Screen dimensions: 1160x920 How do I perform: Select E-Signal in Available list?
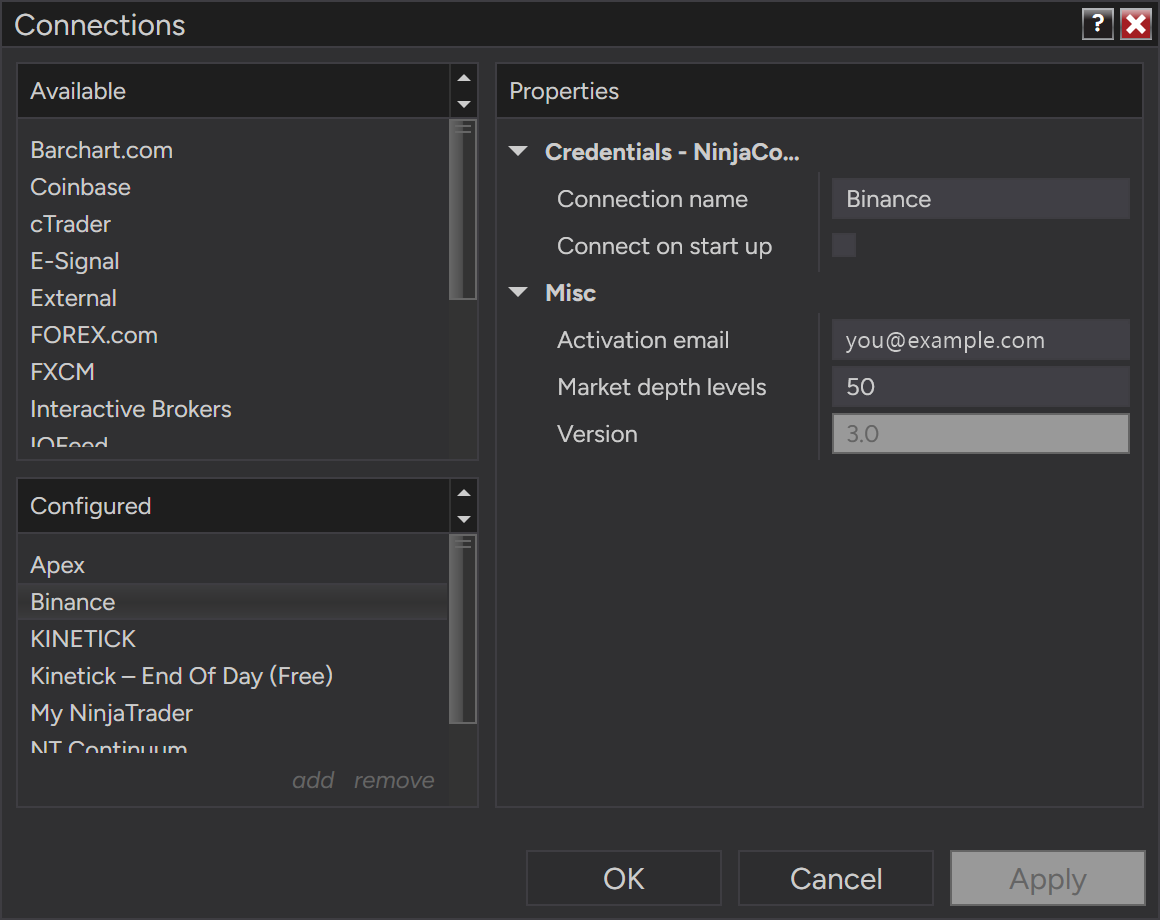233,261
